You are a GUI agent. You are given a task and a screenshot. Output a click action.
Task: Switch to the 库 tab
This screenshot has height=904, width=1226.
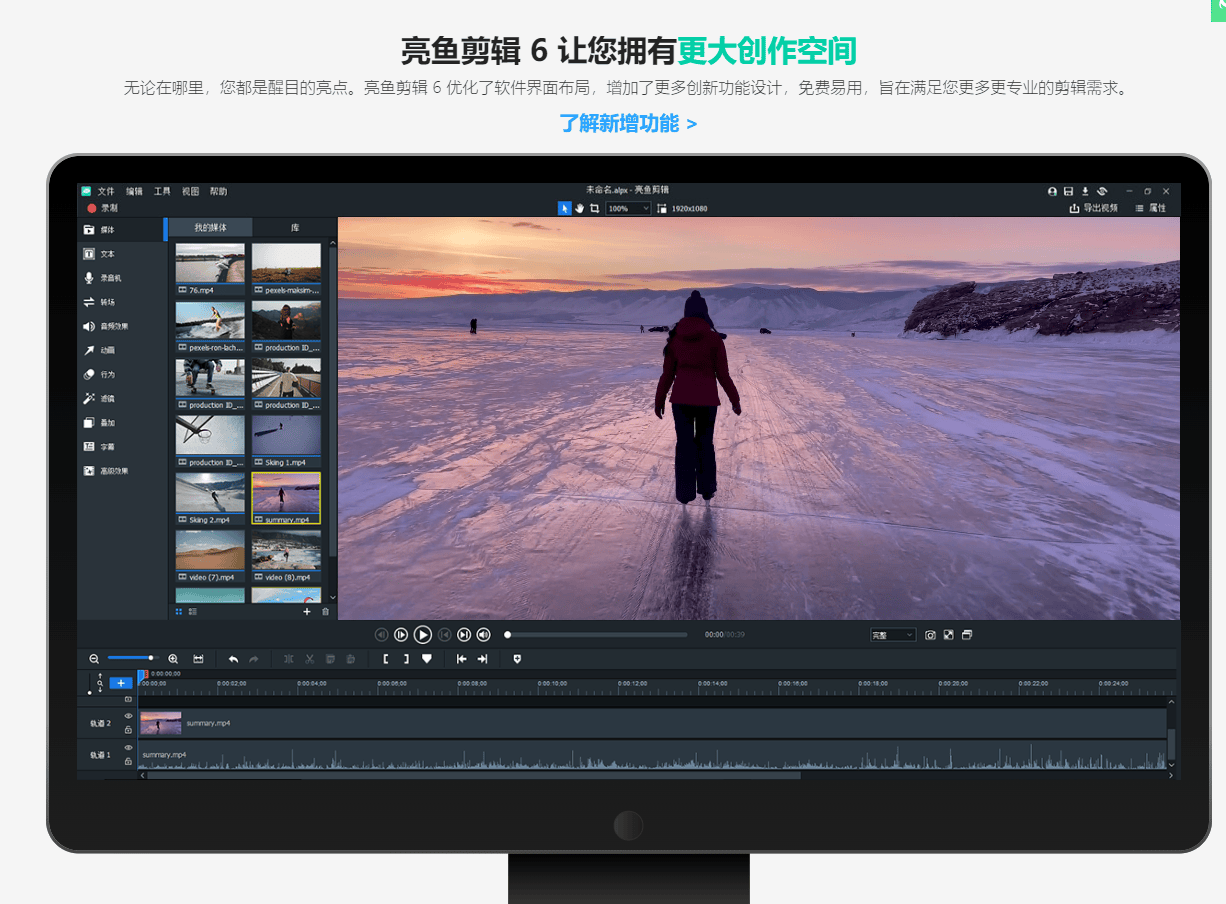pyautogui.click(x=295, y=228)
